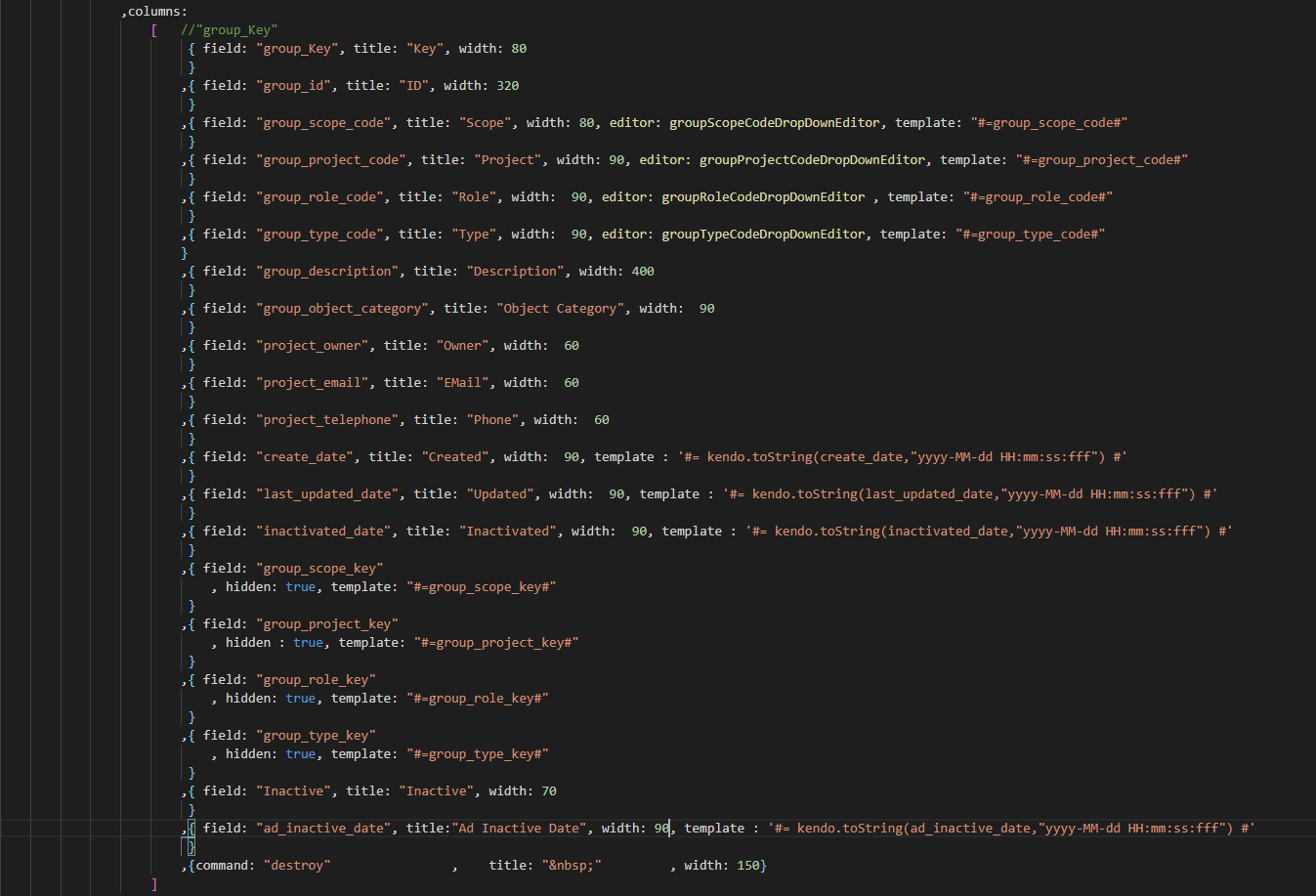
Task: Click the width value 320
Action: (x=507, y=86)
